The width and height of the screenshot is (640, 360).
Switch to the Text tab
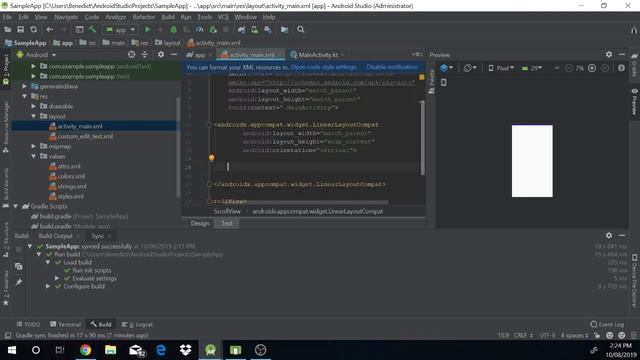point(227,223)
